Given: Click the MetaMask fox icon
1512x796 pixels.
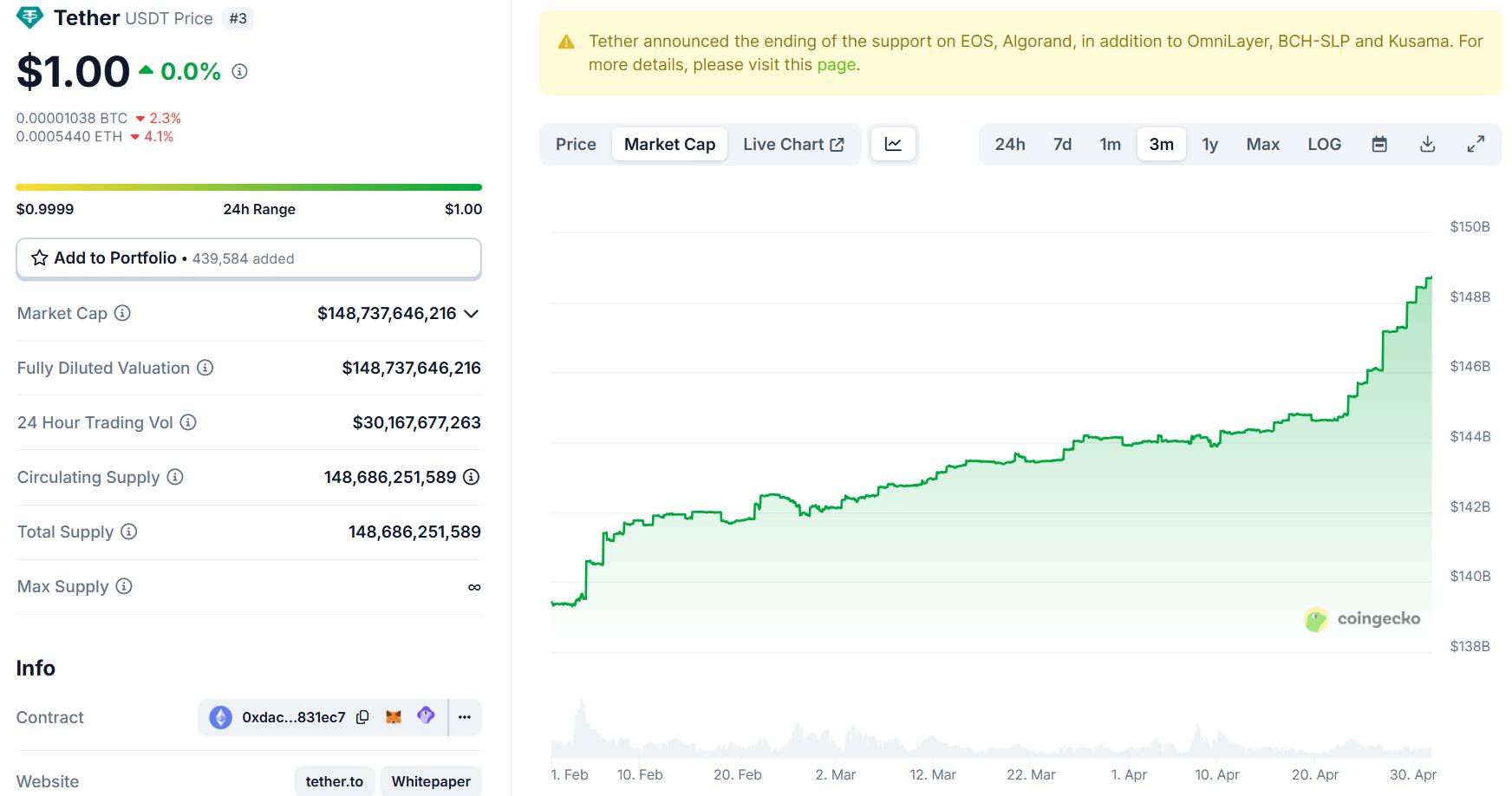Looking at the screenshot, I should pos(394,717).
